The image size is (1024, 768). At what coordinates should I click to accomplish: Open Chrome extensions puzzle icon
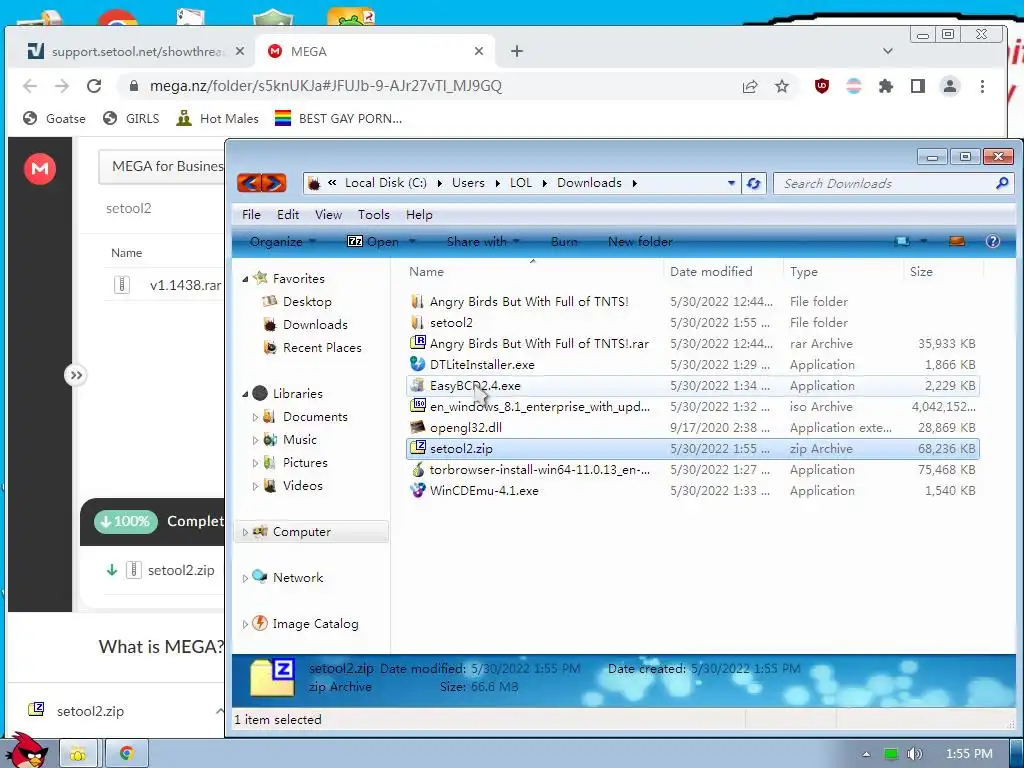click(x=886, y=86)
